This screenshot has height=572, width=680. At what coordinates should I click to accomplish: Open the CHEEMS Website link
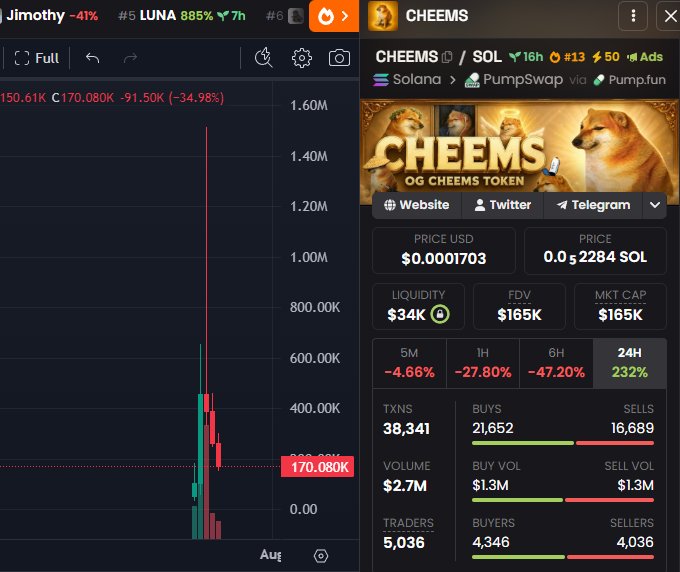[417, 205]
